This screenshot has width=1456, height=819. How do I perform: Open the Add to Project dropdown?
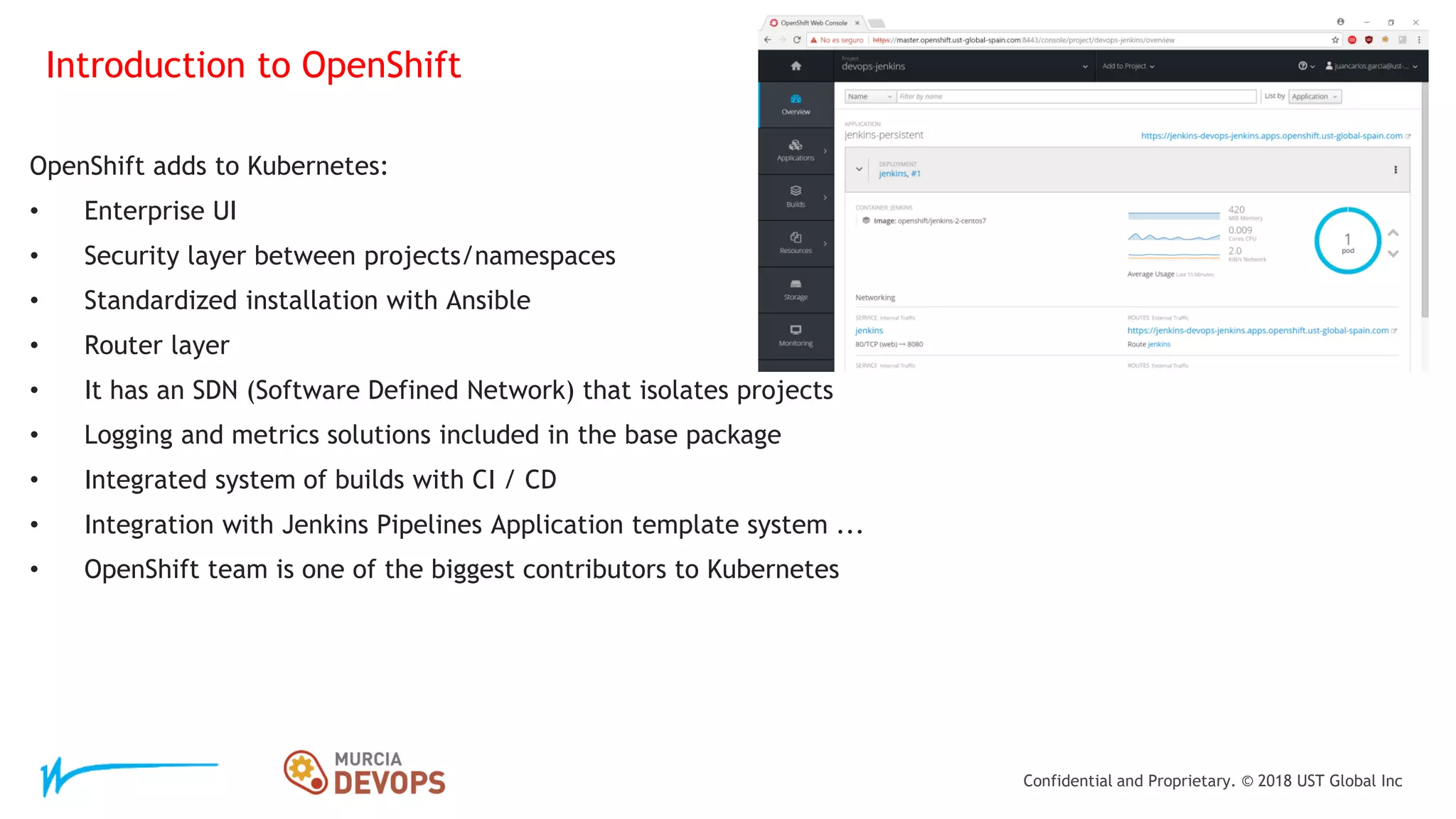1128,66
